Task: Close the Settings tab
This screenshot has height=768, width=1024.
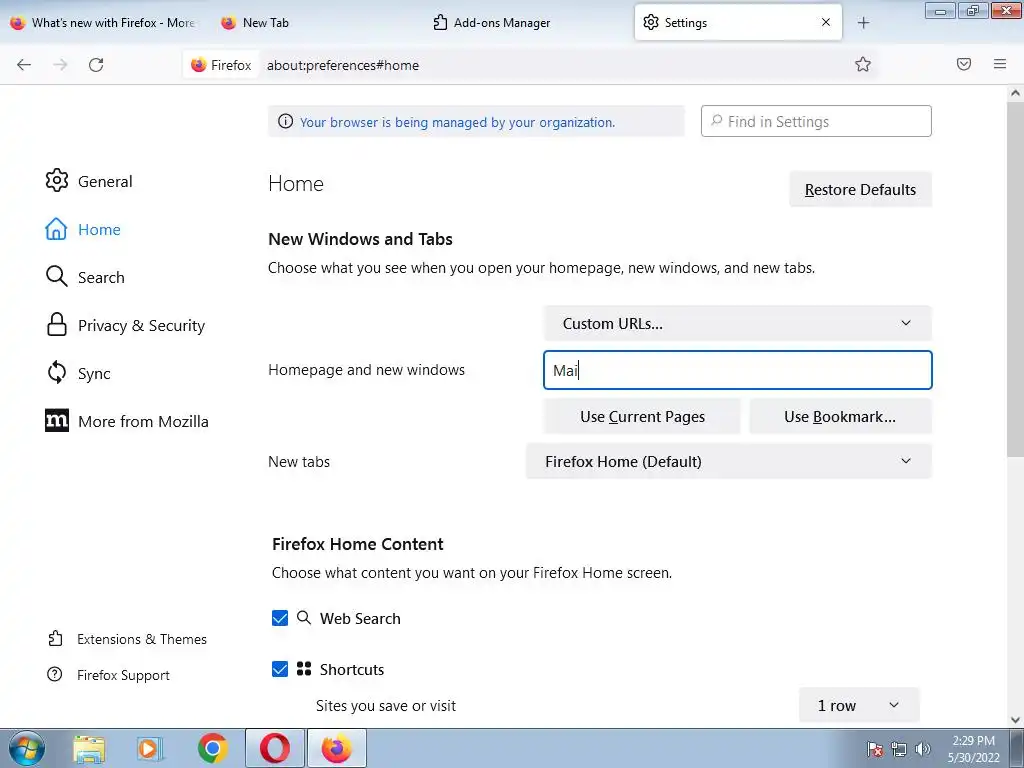Action: (x=825, y=22)
